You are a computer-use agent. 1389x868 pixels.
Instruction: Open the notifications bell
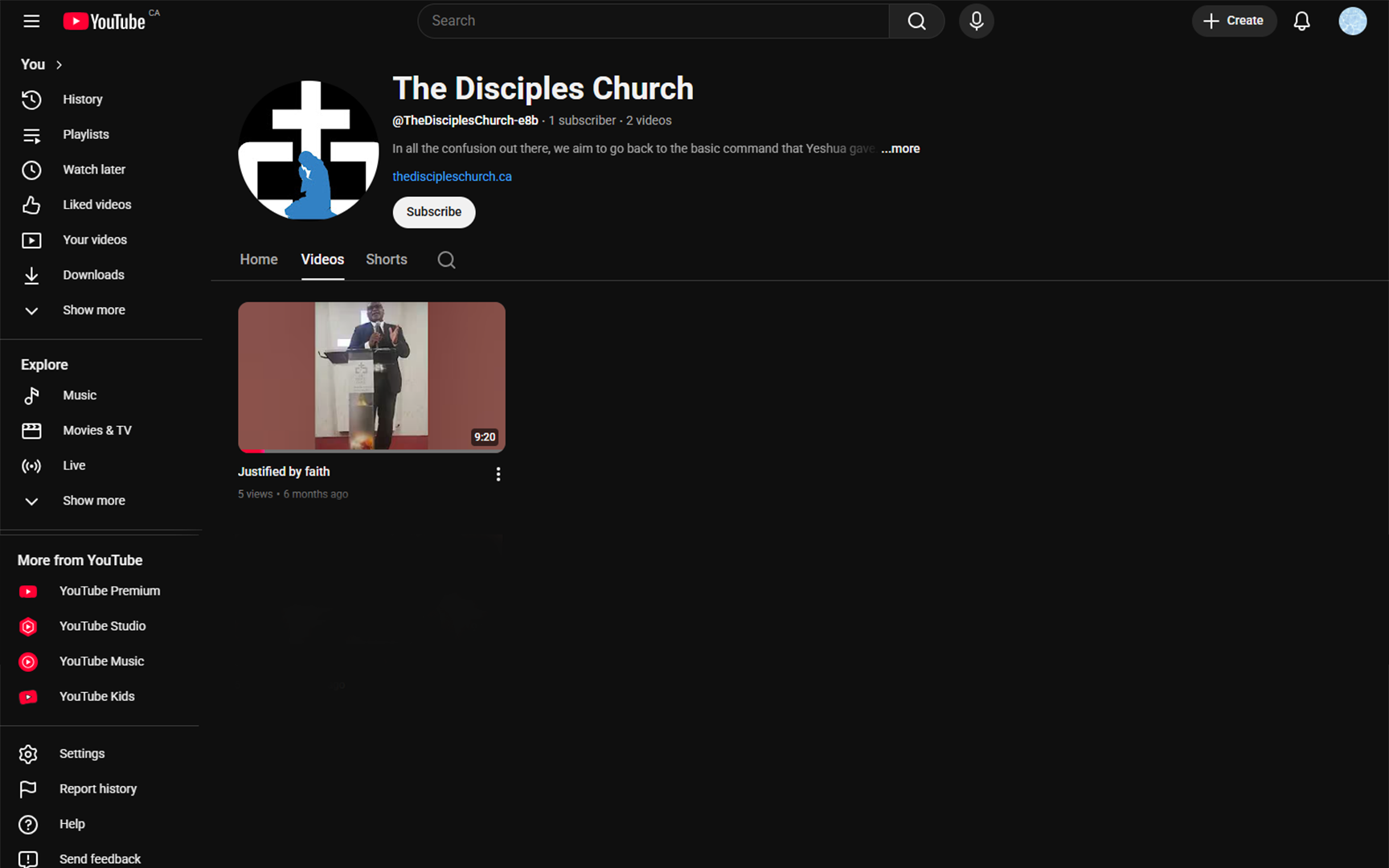pos(1301,21)
